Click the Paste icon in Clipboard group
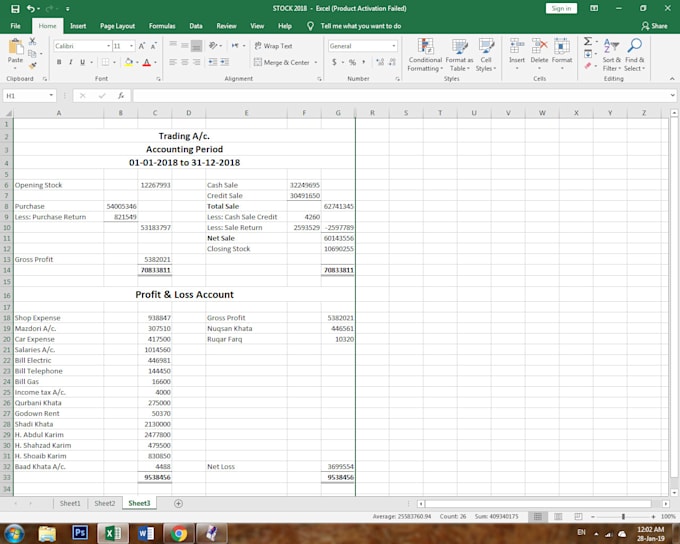The height and width of the screenshot is (544, 680). (x=15, y=50)
